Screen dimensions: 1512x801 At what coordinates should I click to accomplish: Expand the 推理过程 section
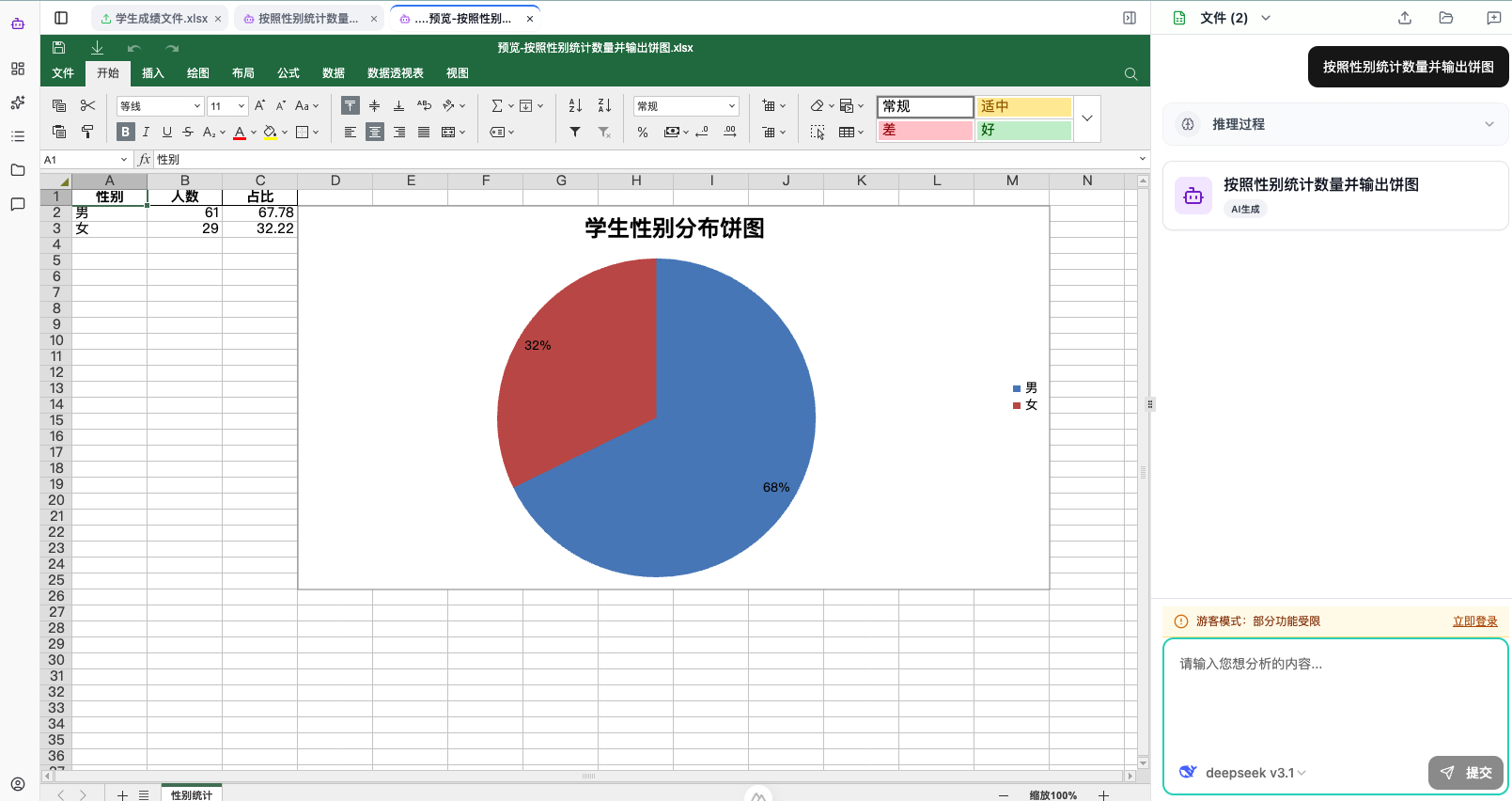(x=1335, y=124)
